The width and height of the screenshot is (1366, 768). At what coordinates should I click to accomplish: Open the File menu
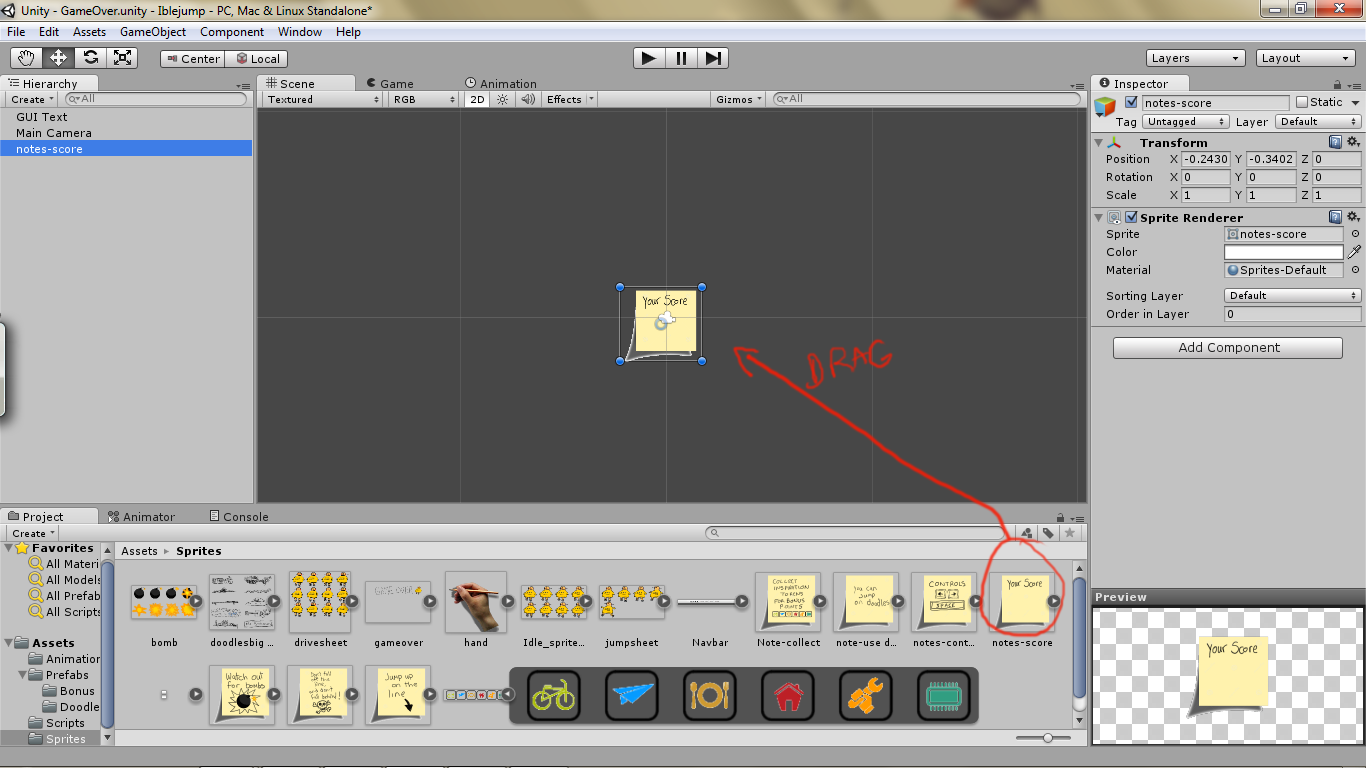(x=16, y=32)
